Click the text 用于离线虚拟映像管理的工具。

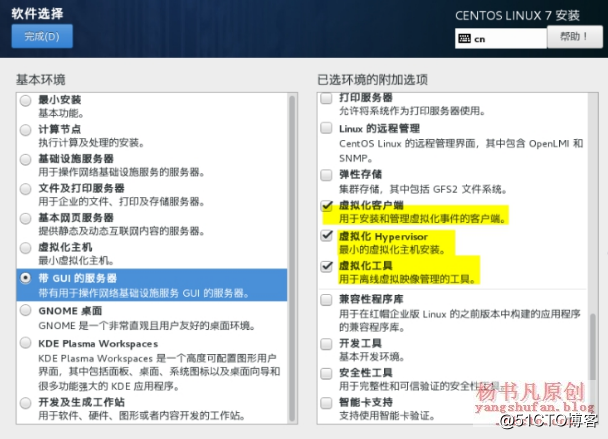point(408,279)
